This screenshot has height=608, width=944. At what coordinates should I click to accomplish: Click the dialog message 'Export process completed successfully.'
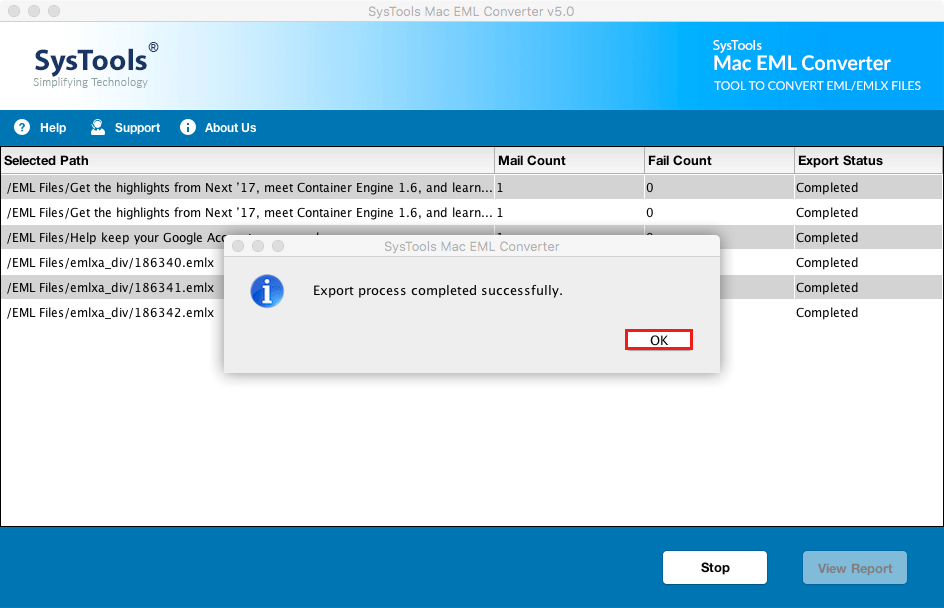point(438,290)
